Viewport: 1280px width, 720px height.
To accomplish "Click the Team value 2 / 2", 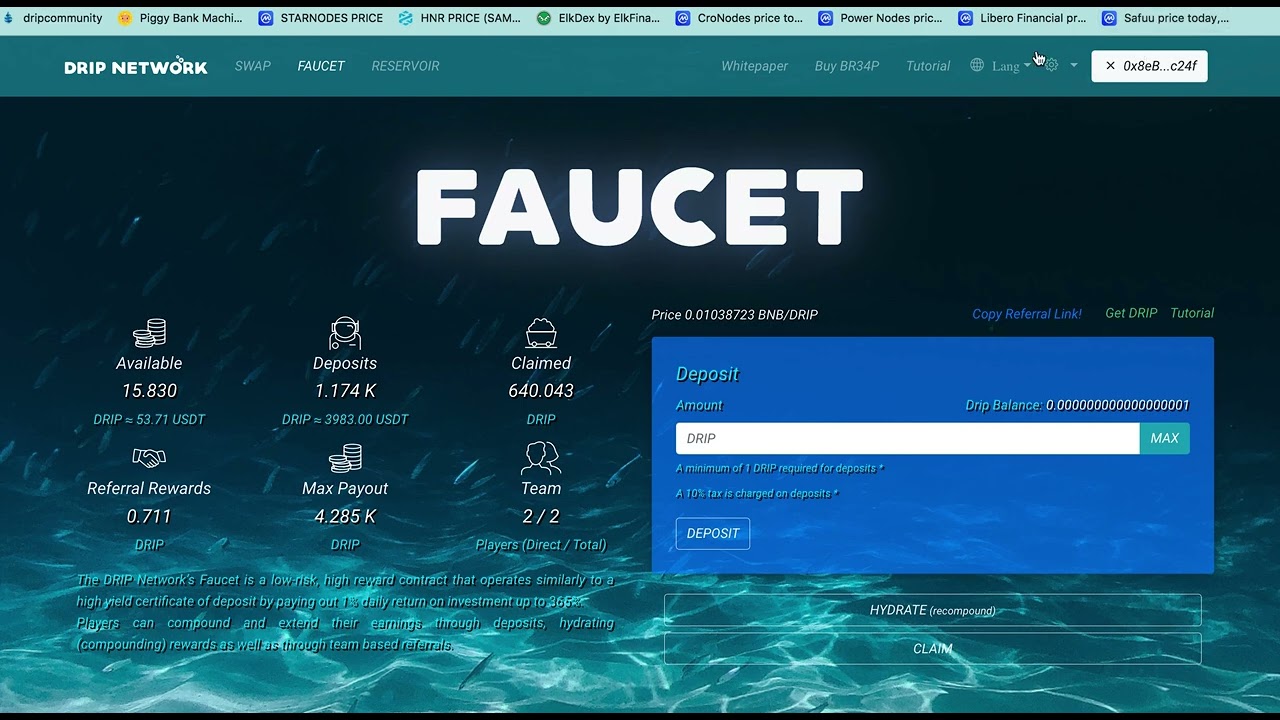I will pyautogui.click(x=541, y=516).
